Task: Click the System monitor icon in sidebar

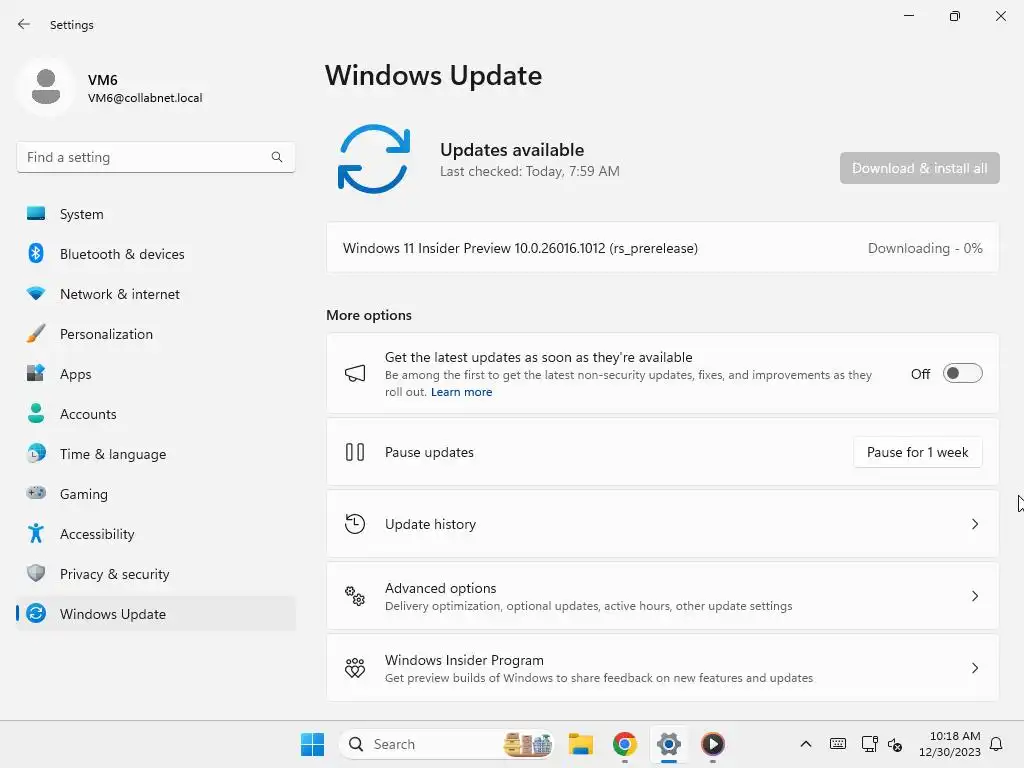Action: coord(36,214)
